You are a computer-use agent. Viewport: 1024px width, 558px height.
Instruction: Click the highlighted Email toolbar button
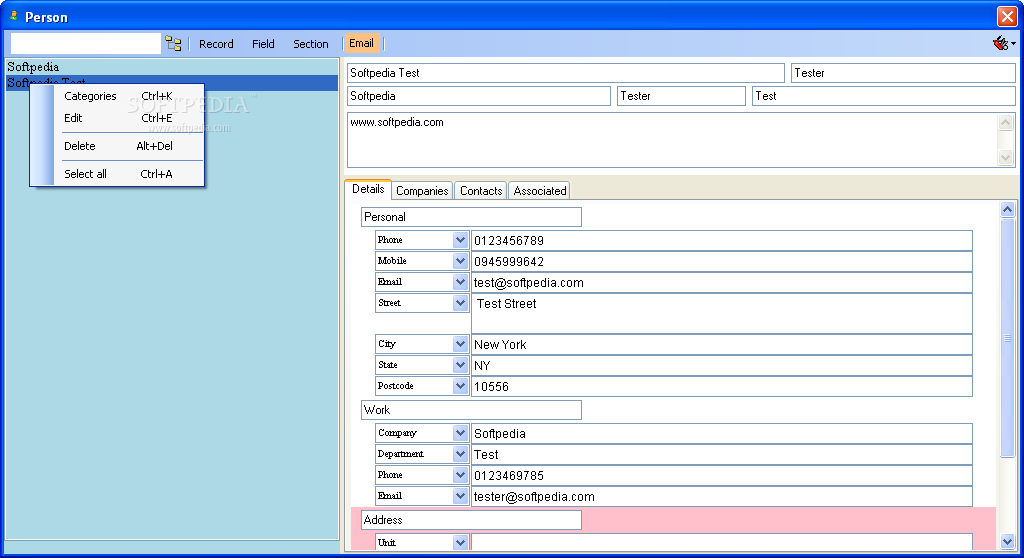point(361,43)
